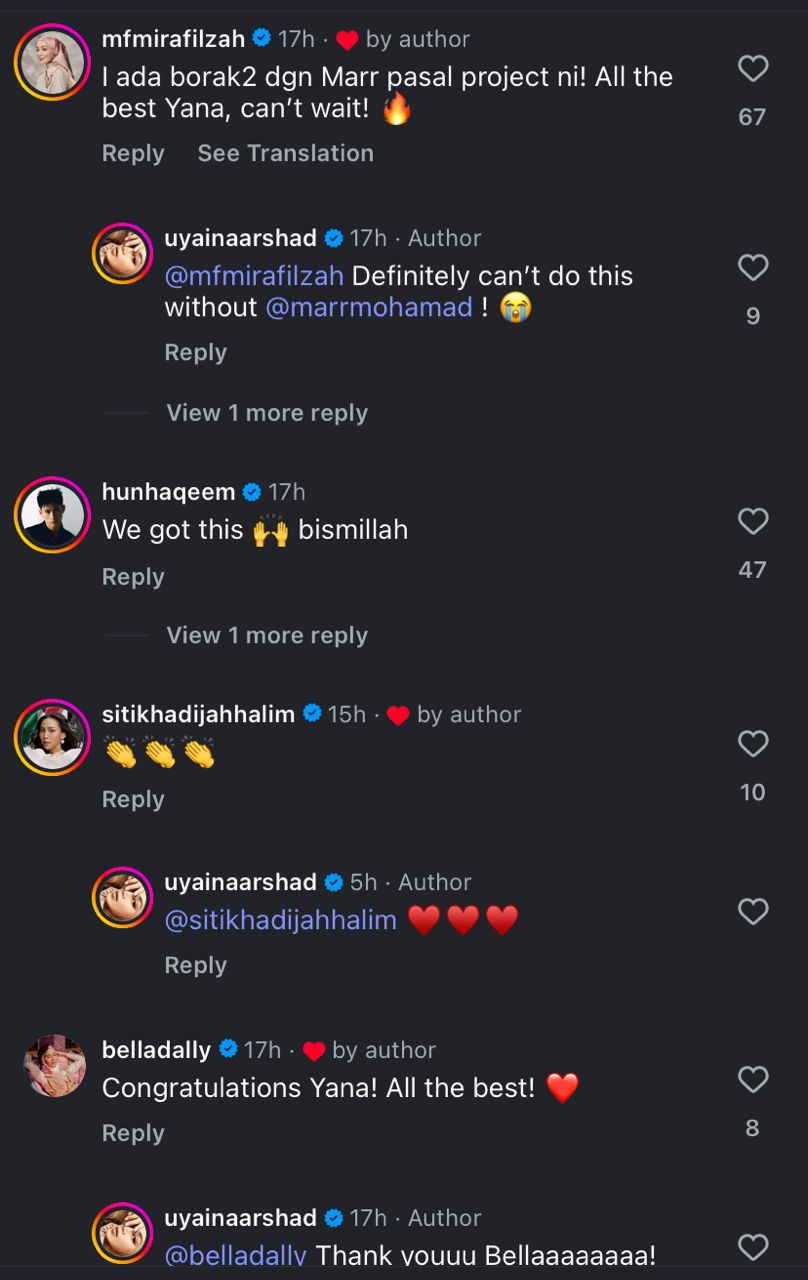Open the @sitikhadijahhalim mention link
808x1280 pixels.
click(x=281, y=920)
